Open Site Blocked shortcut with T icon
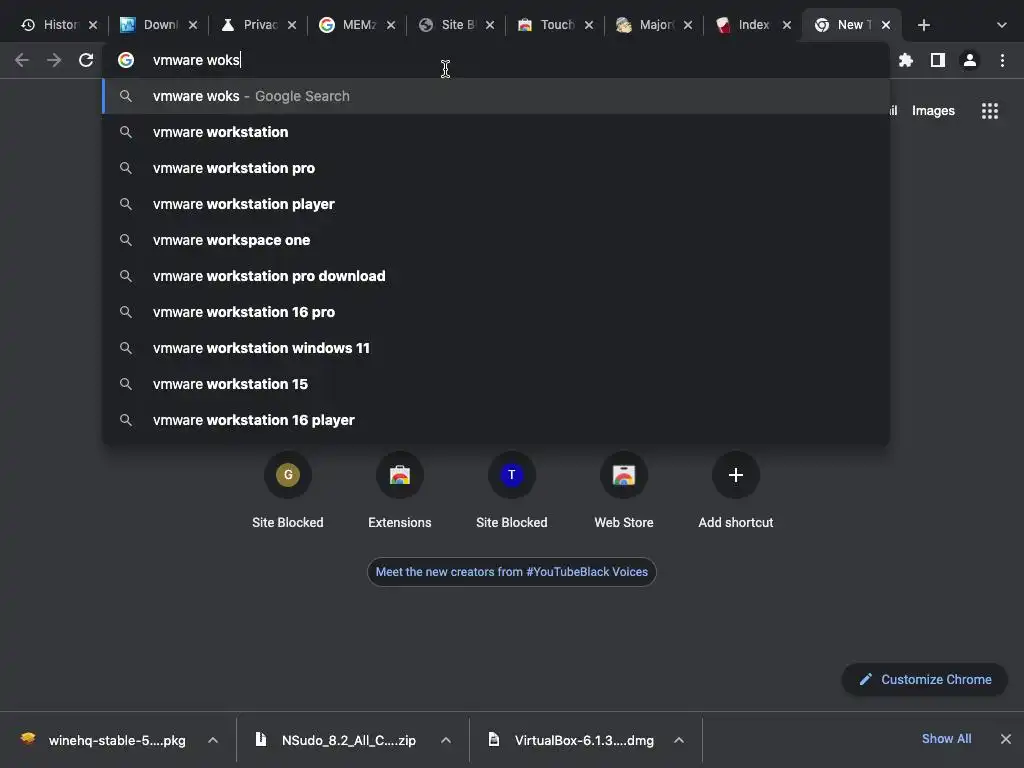This screenshot has height=768, width=1024. [511, 490]
